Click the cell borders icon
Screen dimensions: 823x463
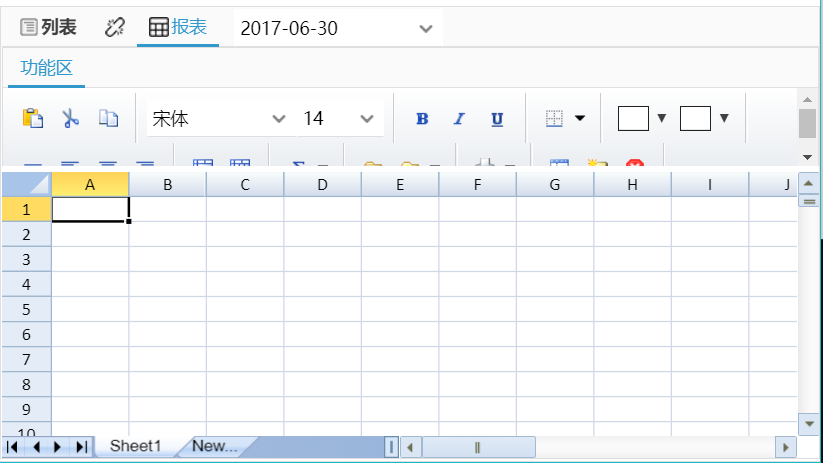click(554, 118)
